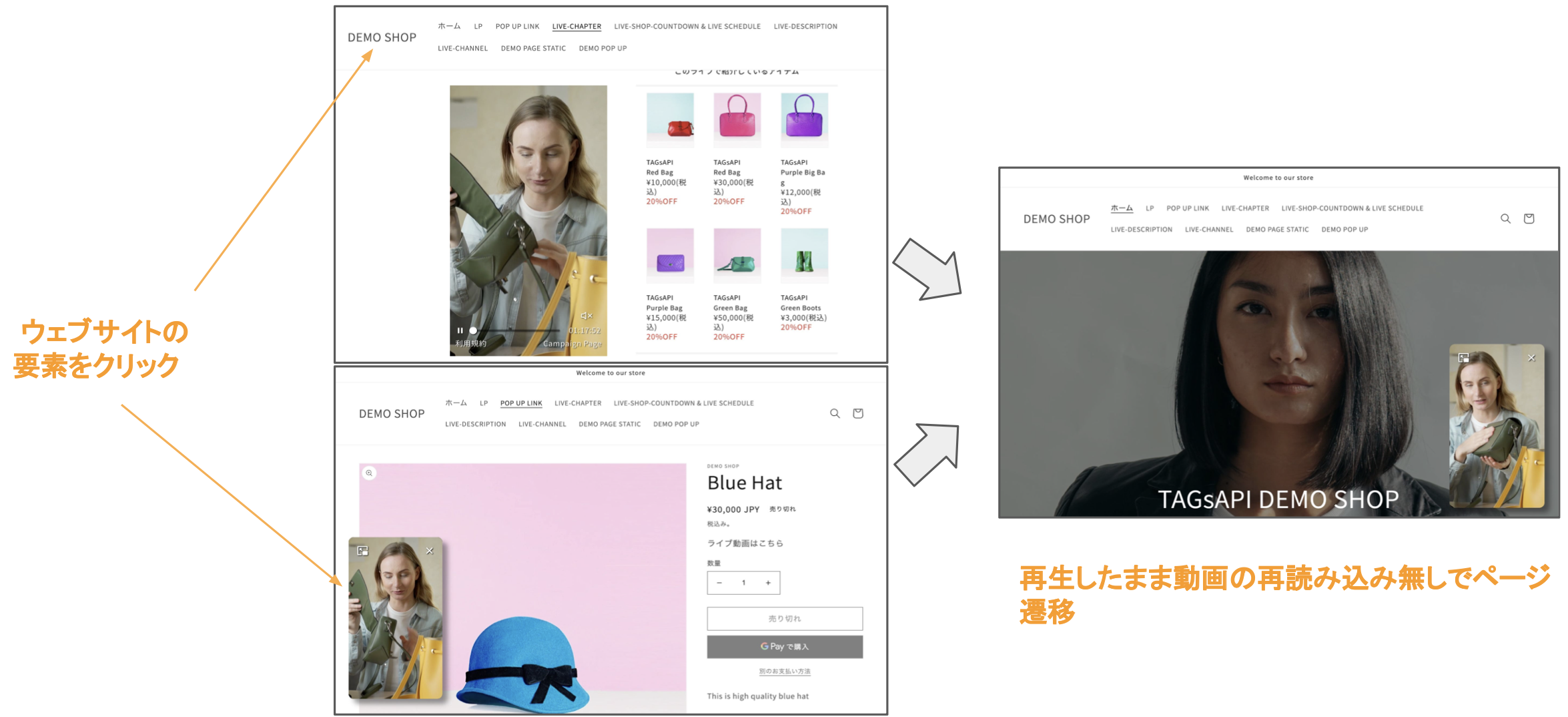The image size is (1568, 717).
Task: Click the underlined POP UP LINK menu item
Action: pyautogui.click(x=521, y=403)
